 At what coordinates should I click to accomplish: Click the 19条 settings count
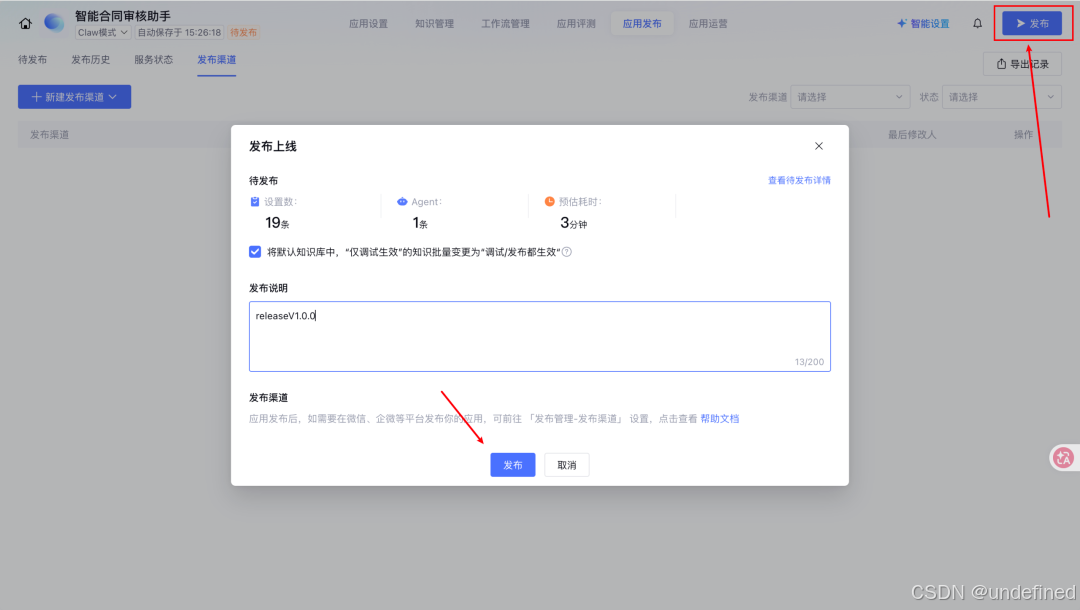pos(277,222)
